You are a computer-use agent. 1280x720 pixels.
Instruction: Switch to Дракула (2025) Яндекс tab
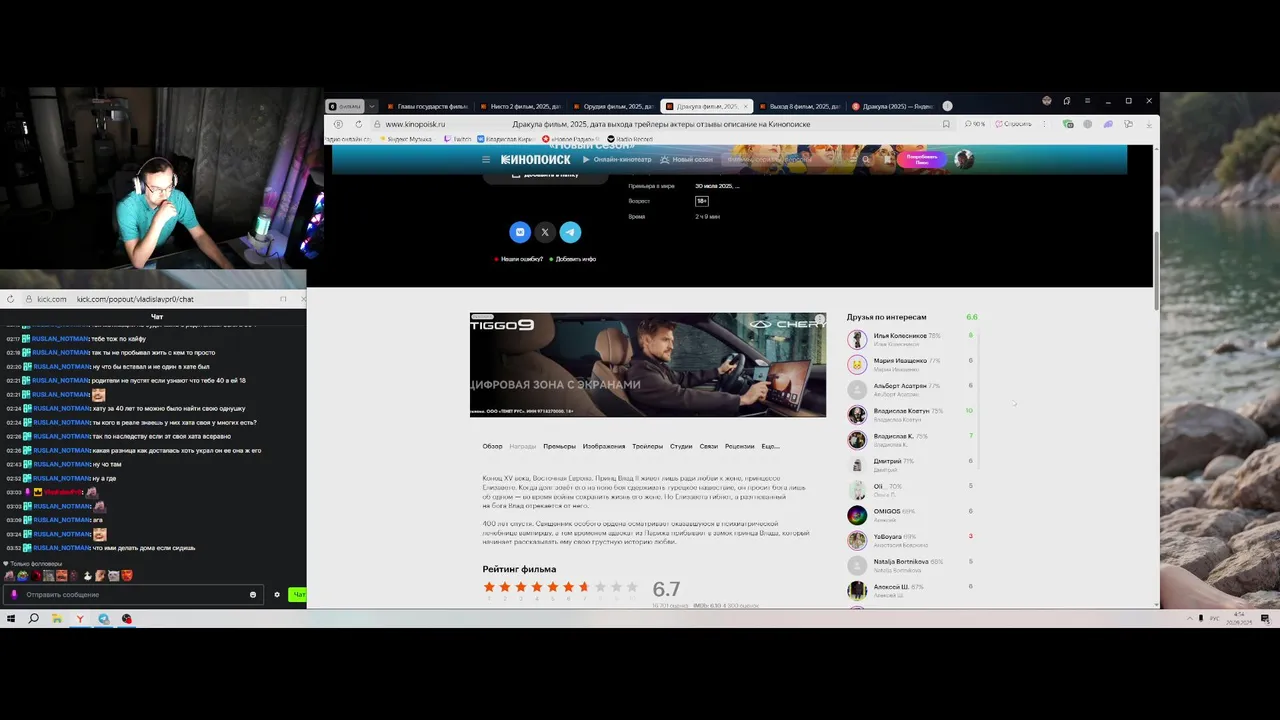tap(893, 106)
